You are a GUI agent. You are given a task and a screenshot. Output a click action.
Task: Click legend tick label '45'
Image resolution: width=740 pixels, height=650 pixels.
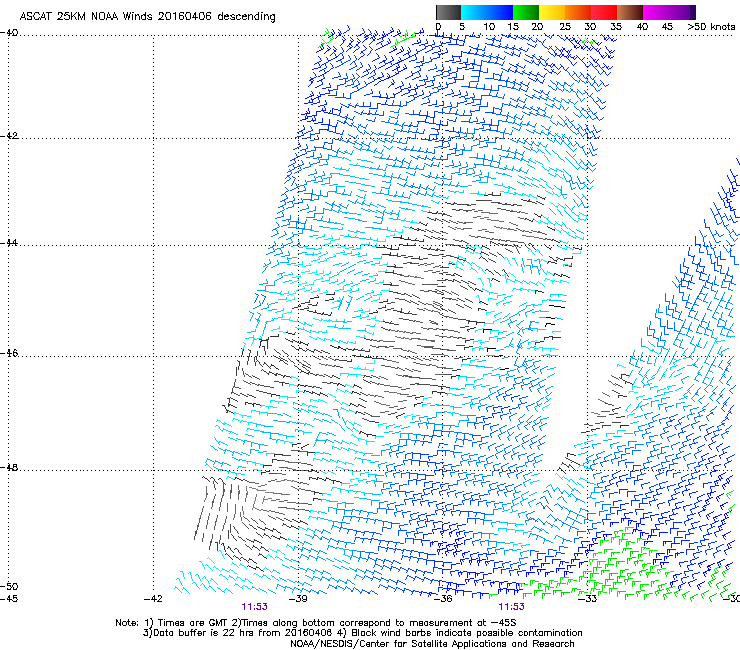click(667, 26)
